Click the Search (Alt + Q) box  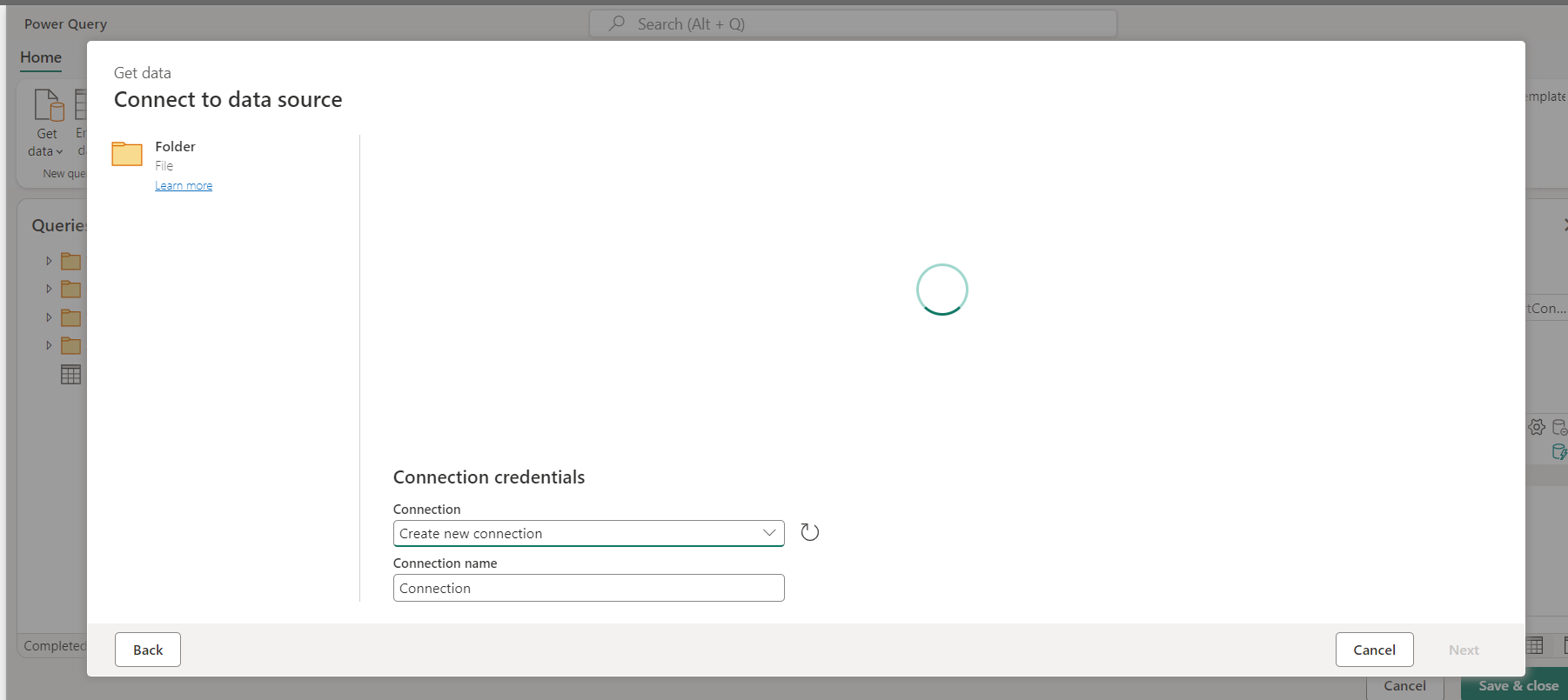tap(853, 23)
